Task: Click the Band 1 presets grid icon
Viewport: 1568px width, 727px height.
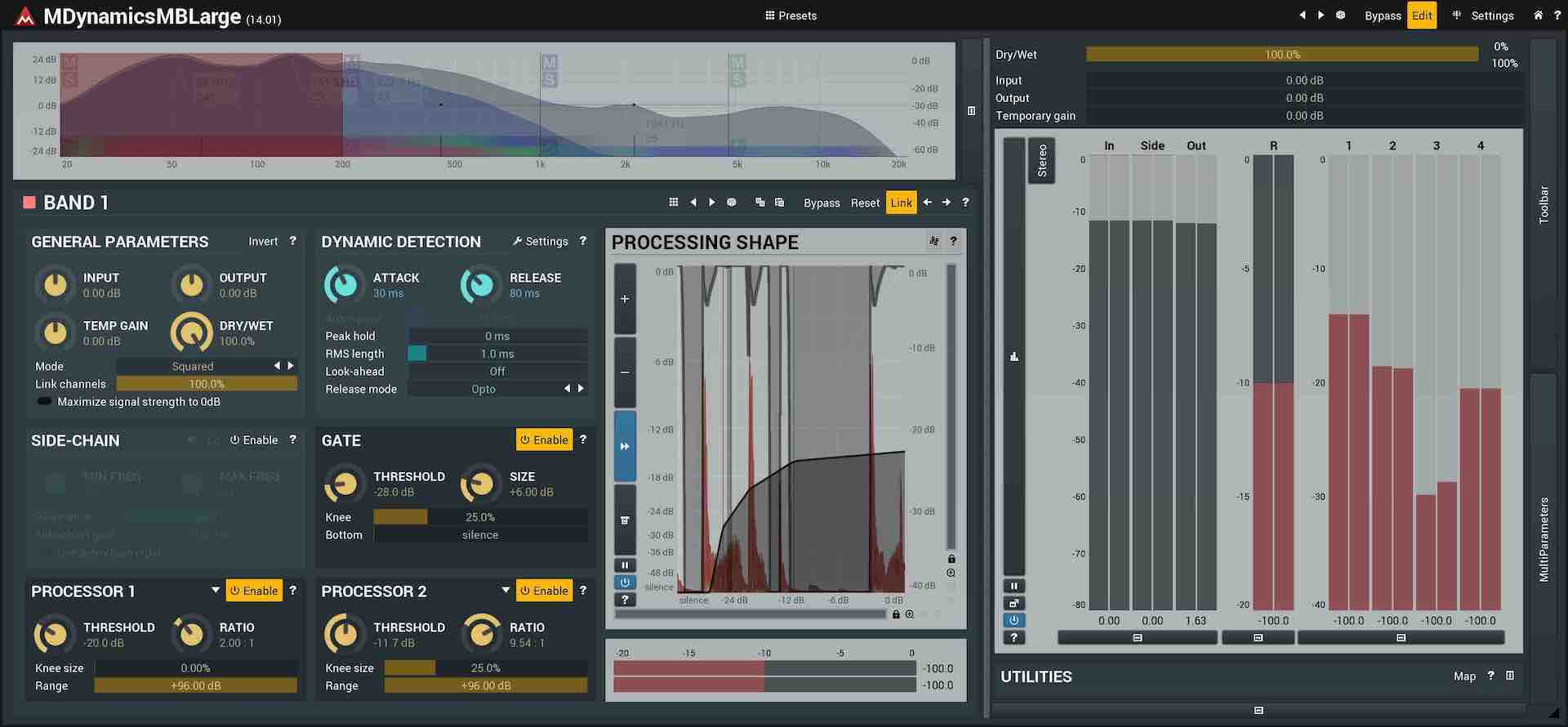Action: 673,203
